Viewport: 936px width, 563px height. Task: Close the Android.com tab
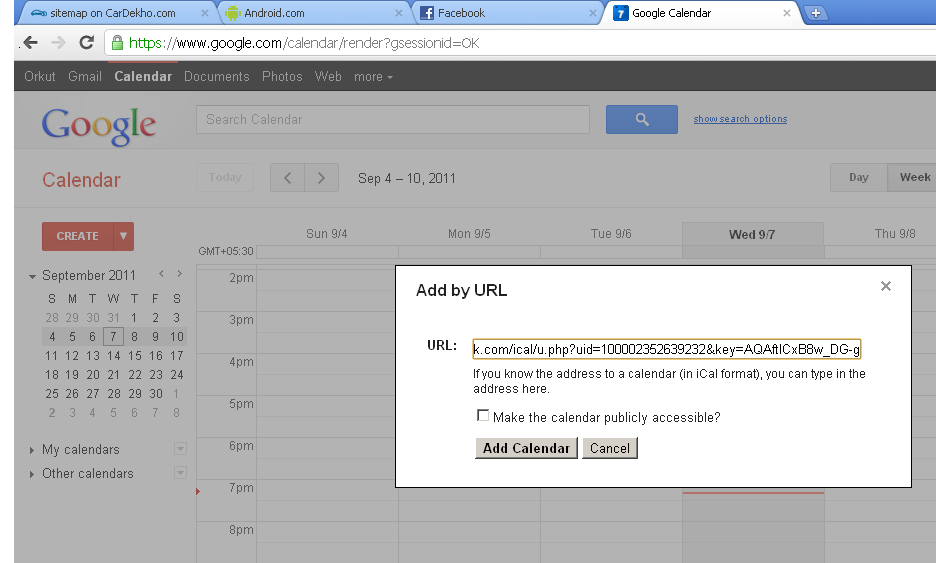point(399,13)
